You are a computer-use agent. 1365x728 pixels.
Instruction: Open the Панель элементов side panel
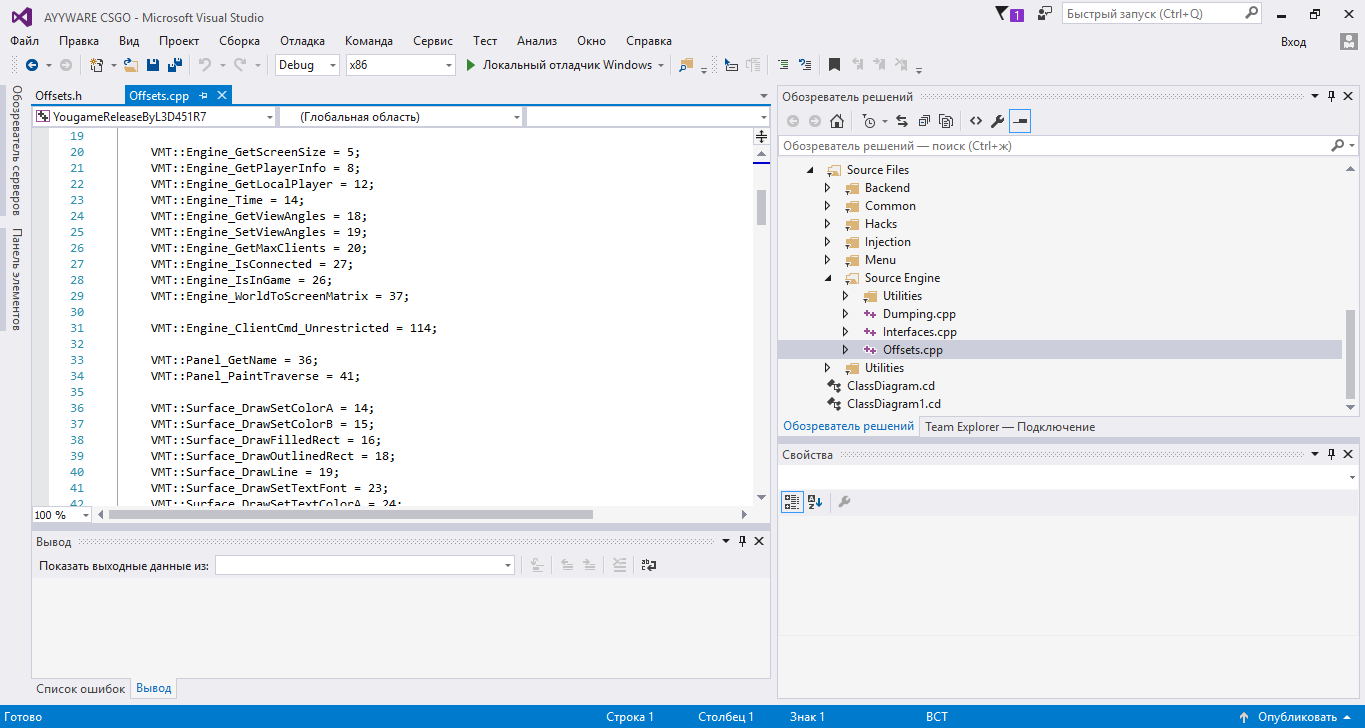tap(17, 279)
